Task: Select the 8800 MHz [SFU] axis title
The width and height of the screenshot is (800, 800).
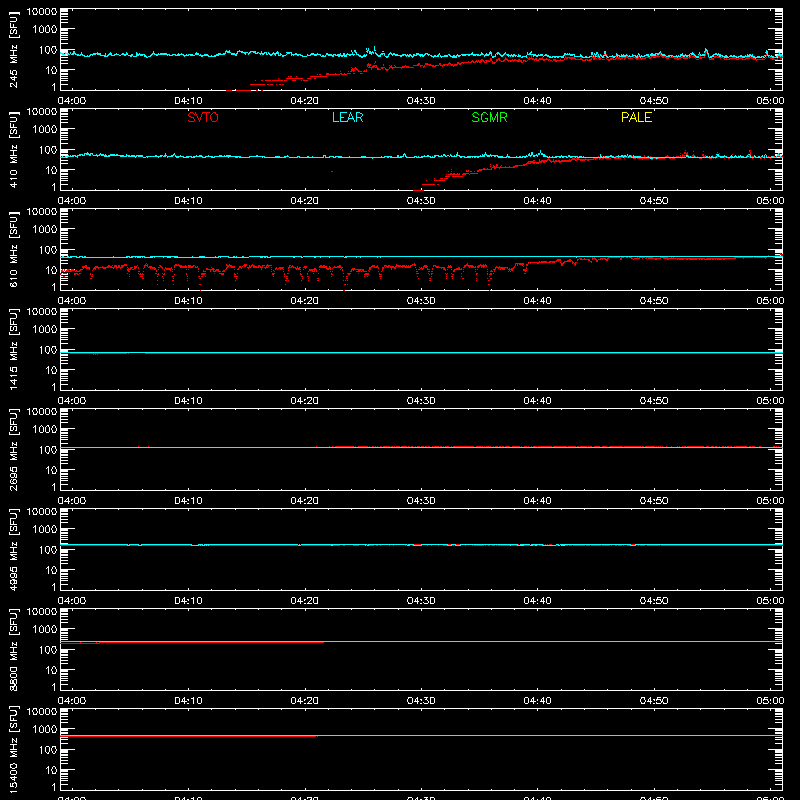Action: (13, 649)
